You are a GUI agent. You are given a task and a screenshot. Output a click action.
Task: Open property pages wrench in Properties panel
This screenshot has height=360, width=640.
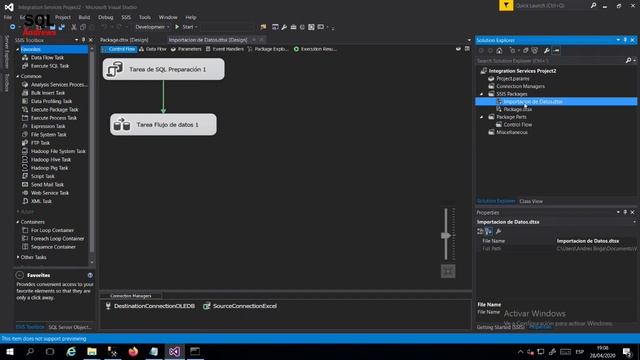point(498,231)
